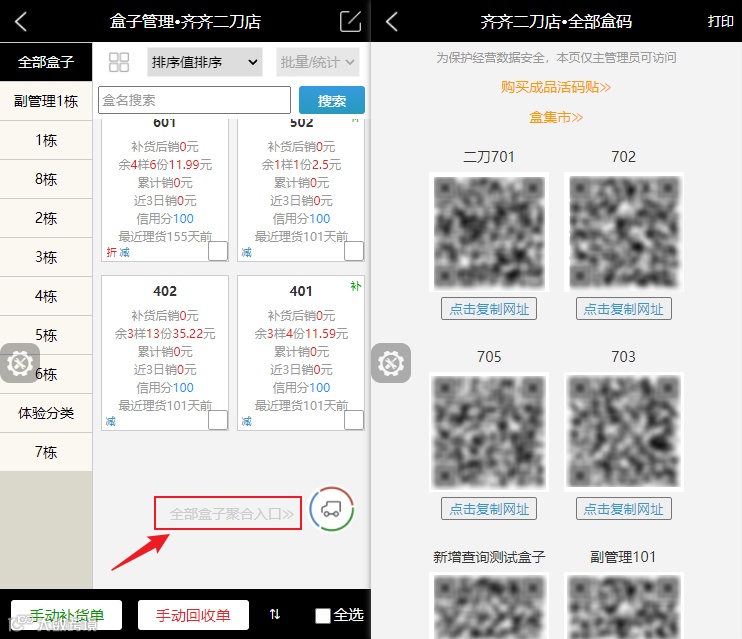The height and width of the screenshot is (639, 742).
Task: Open the 排序值排序 sort dropdown
Action: [205, 62]
